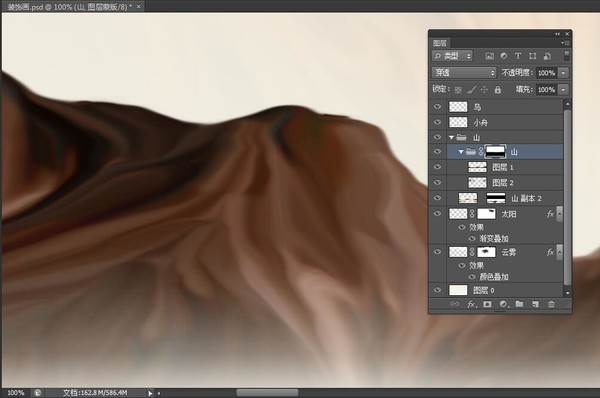Filter layers by pixel layer type
The height and width of the screenshot is (398, 600).
489,56
